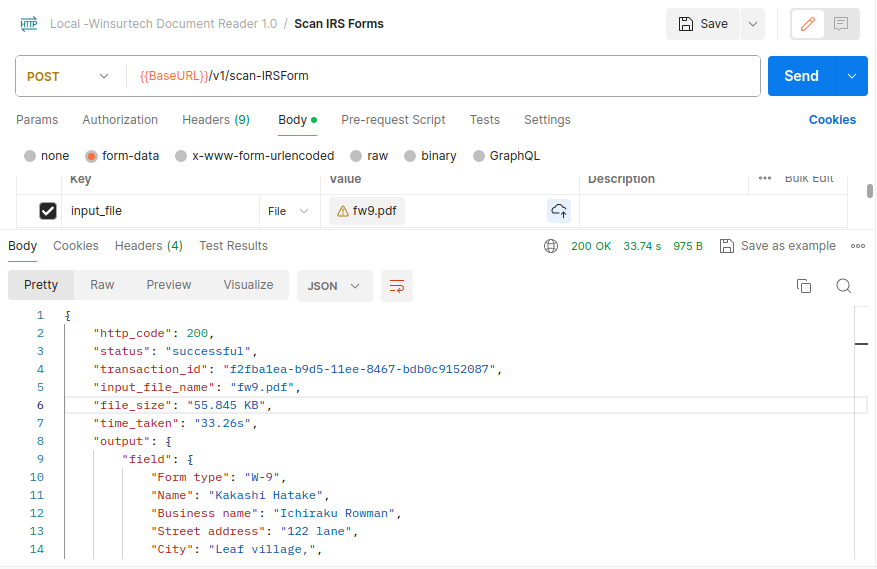Click Bulk Edit link
This screenshot has width=877, height=569.
809,178
